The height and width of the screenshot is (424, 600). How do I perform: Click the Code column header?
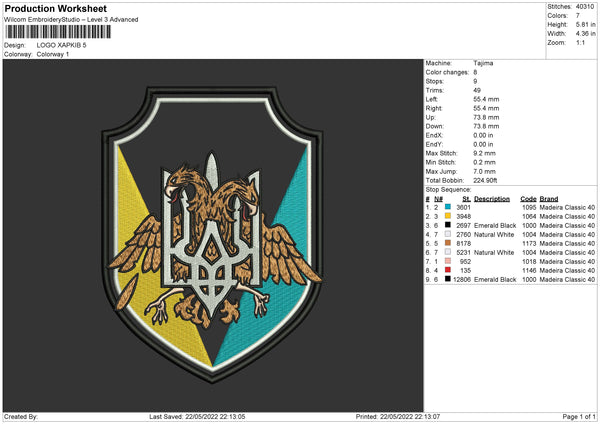coord(528,199)
